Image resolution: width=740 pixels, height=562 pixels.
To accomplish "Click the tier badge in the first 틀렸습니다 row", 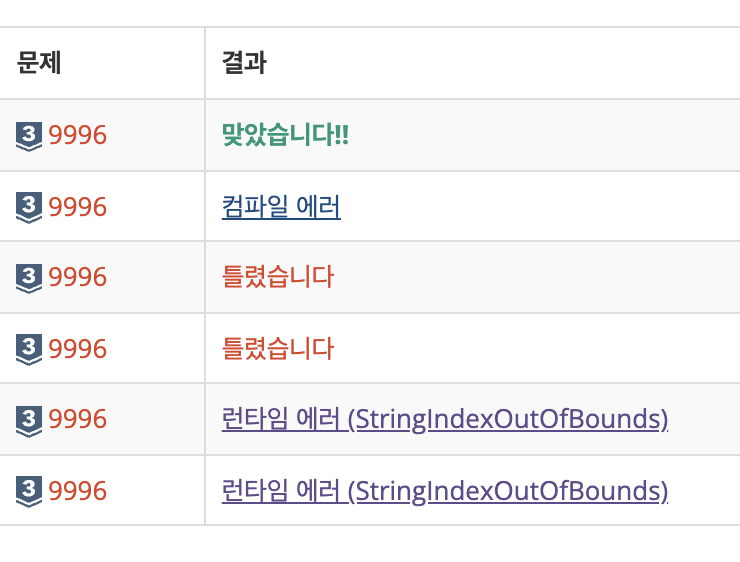I will coord(29,278).
